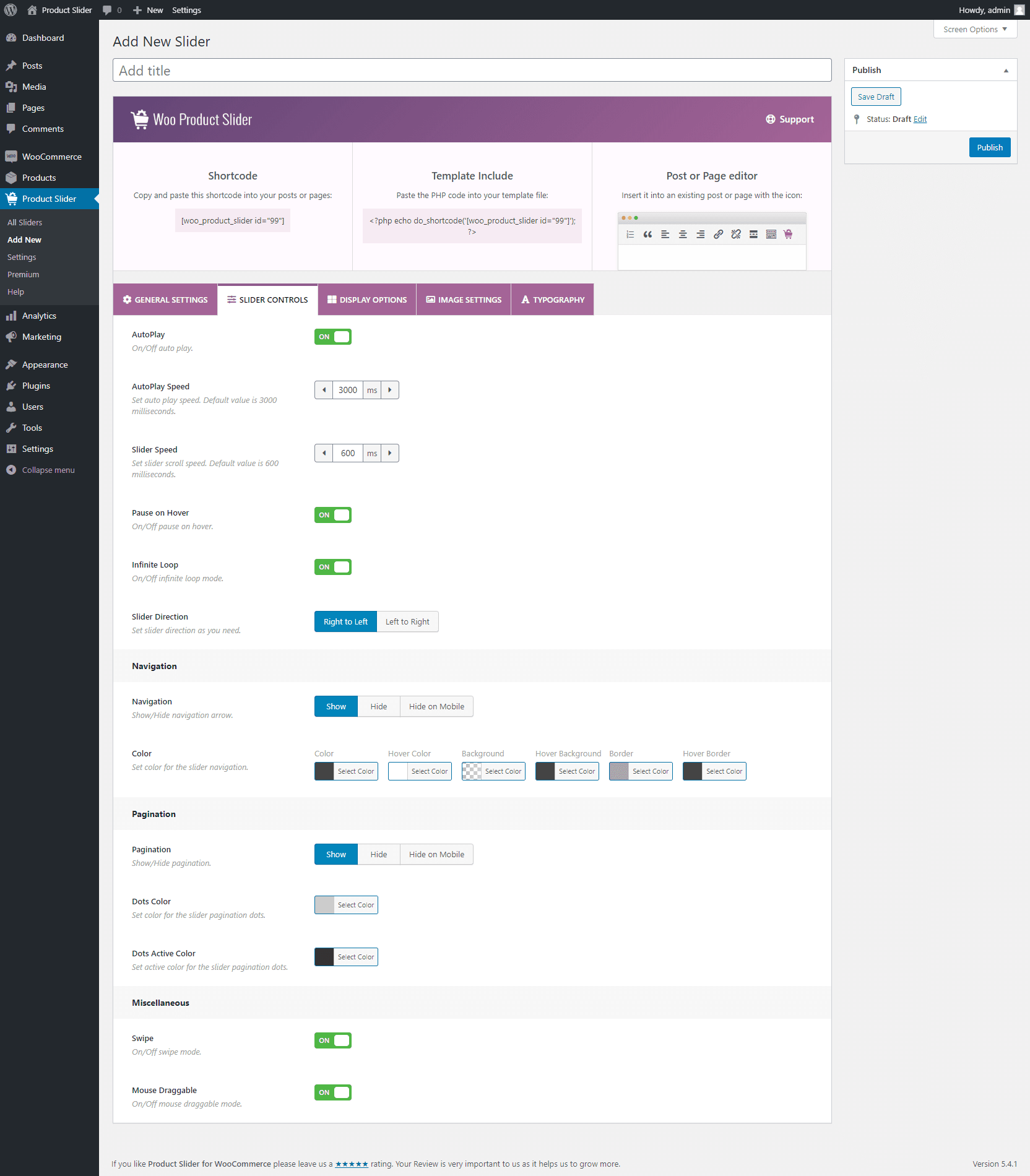Click the Dashboard gauge icon in sidebar
Viewport: 1030px width, 1176px height.
tap(11, 38)
